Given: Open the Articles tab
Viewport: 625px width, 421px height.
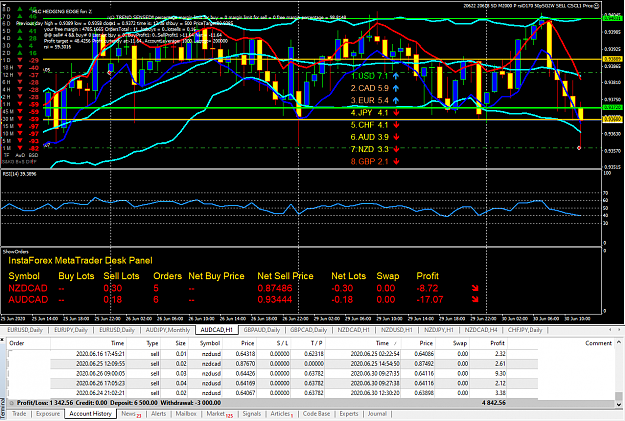Looking at the screenshot, I should (x=281, y=414).
